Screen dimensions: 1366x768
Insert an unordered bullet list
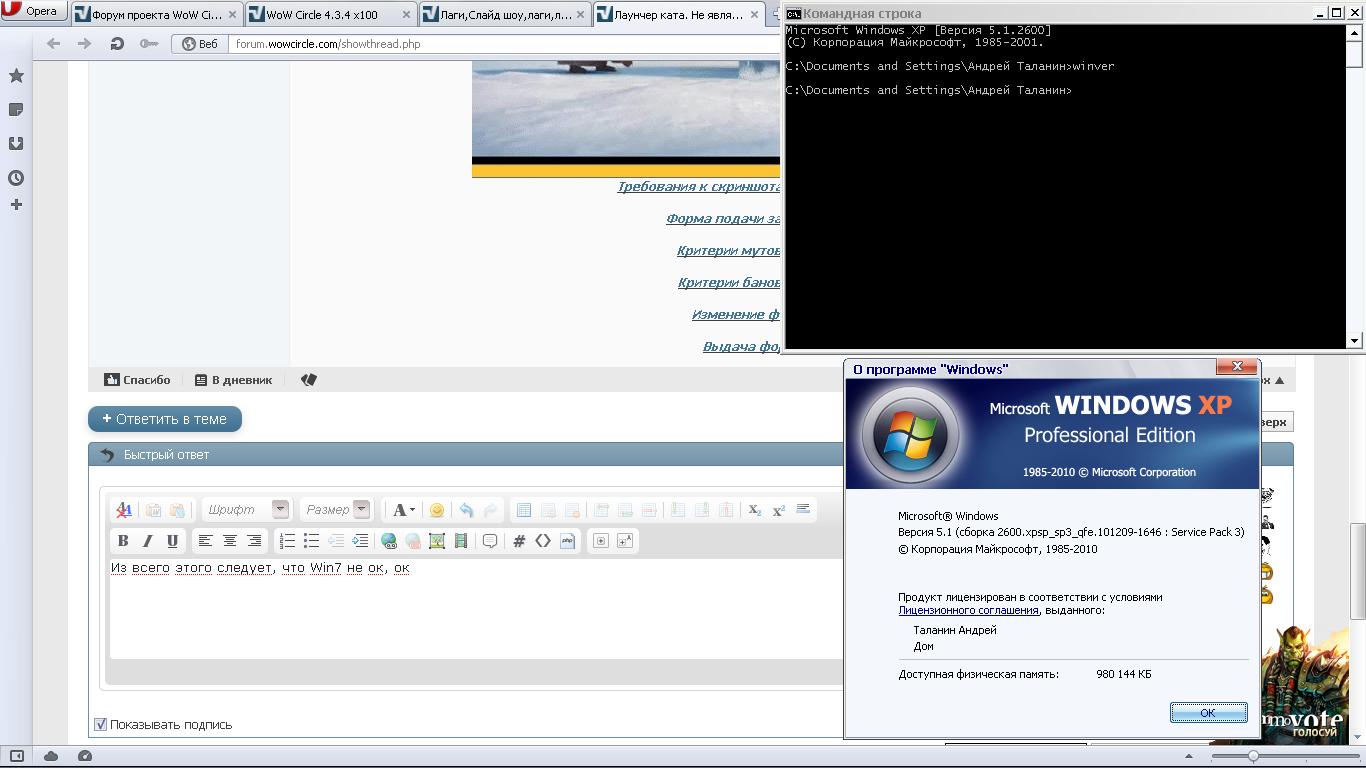[x=312, y=541]
